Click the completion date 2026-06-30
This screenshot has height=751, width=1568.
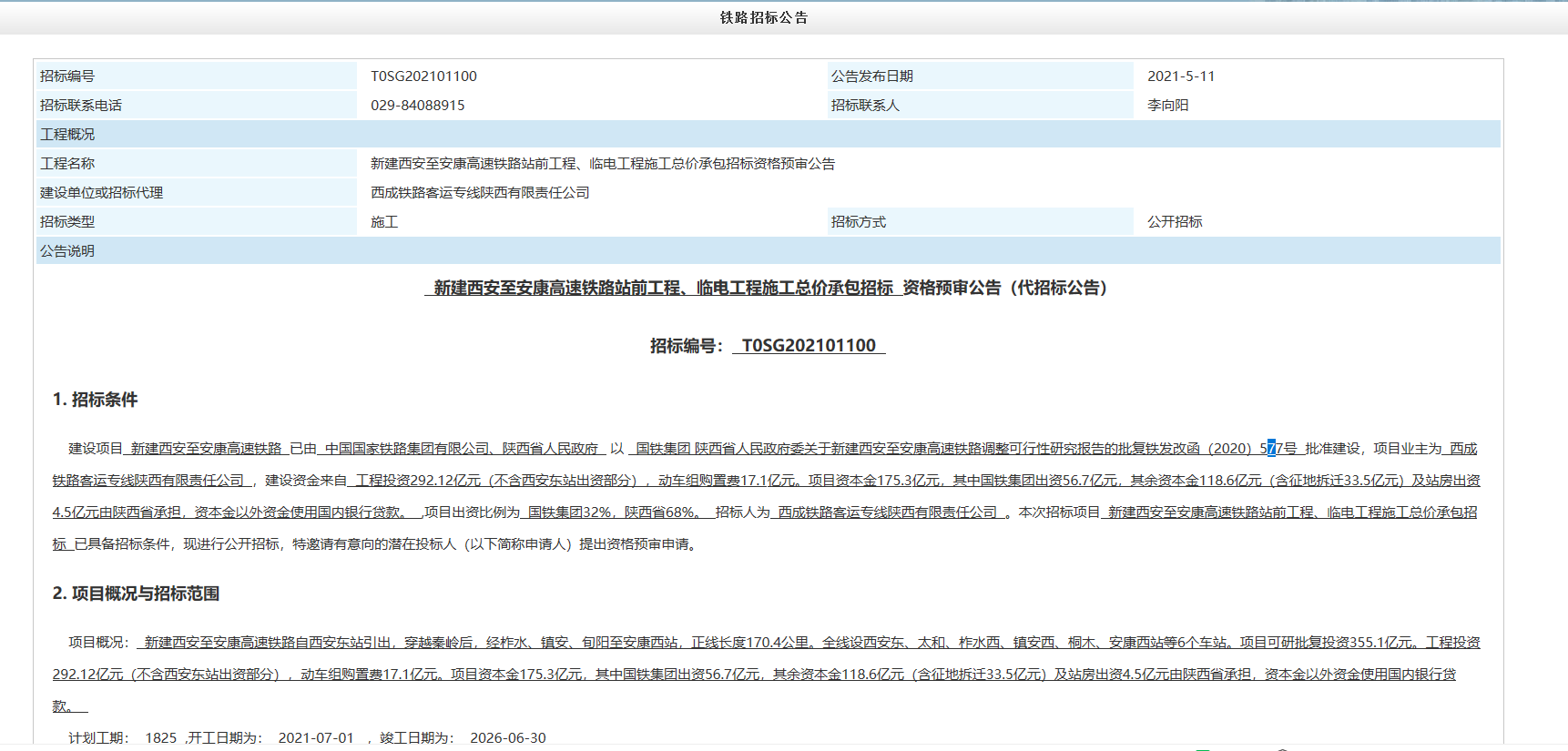click(508, 738)
